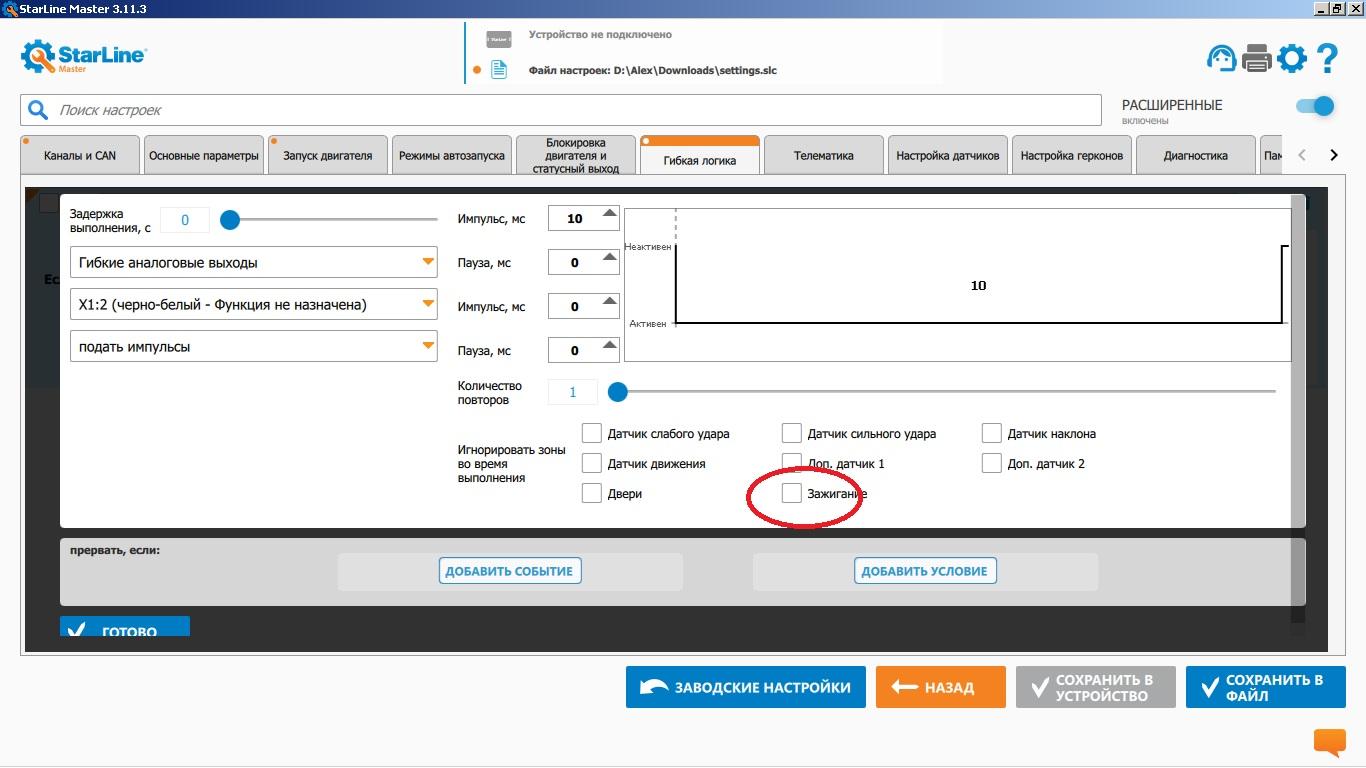1366x768 pixels.
Task: Increase second Пауза, мс value arrow
Action: point(609,345)
